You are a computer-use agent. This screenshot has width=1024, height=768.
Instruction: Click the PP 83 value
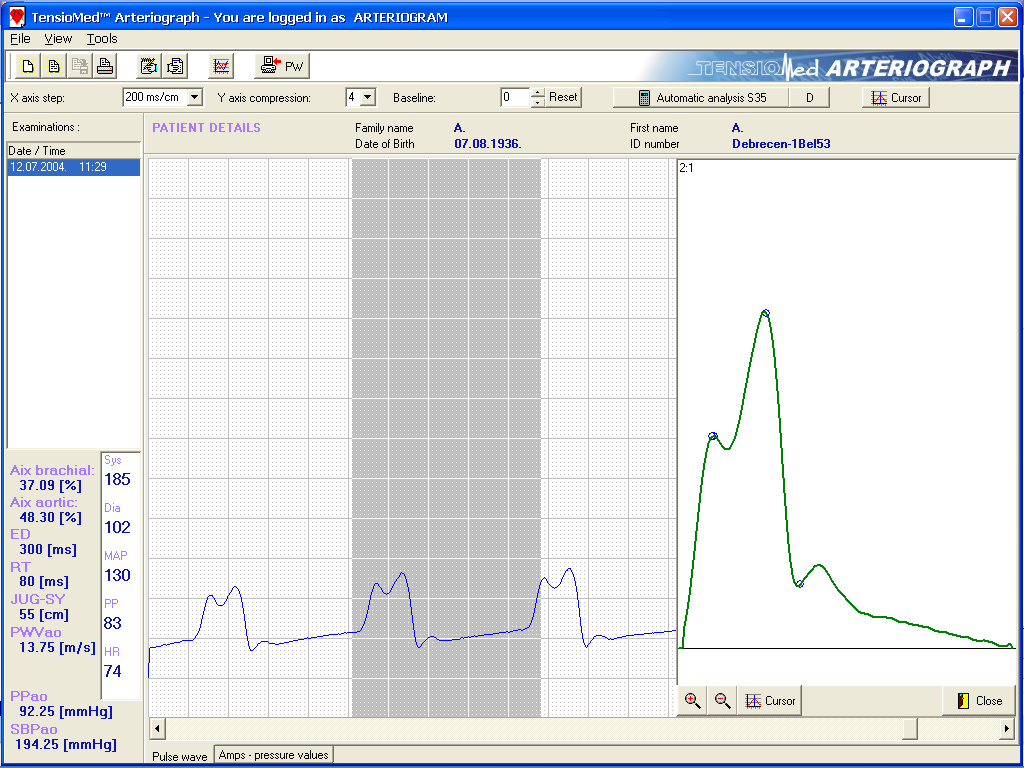tap(113, 624)
